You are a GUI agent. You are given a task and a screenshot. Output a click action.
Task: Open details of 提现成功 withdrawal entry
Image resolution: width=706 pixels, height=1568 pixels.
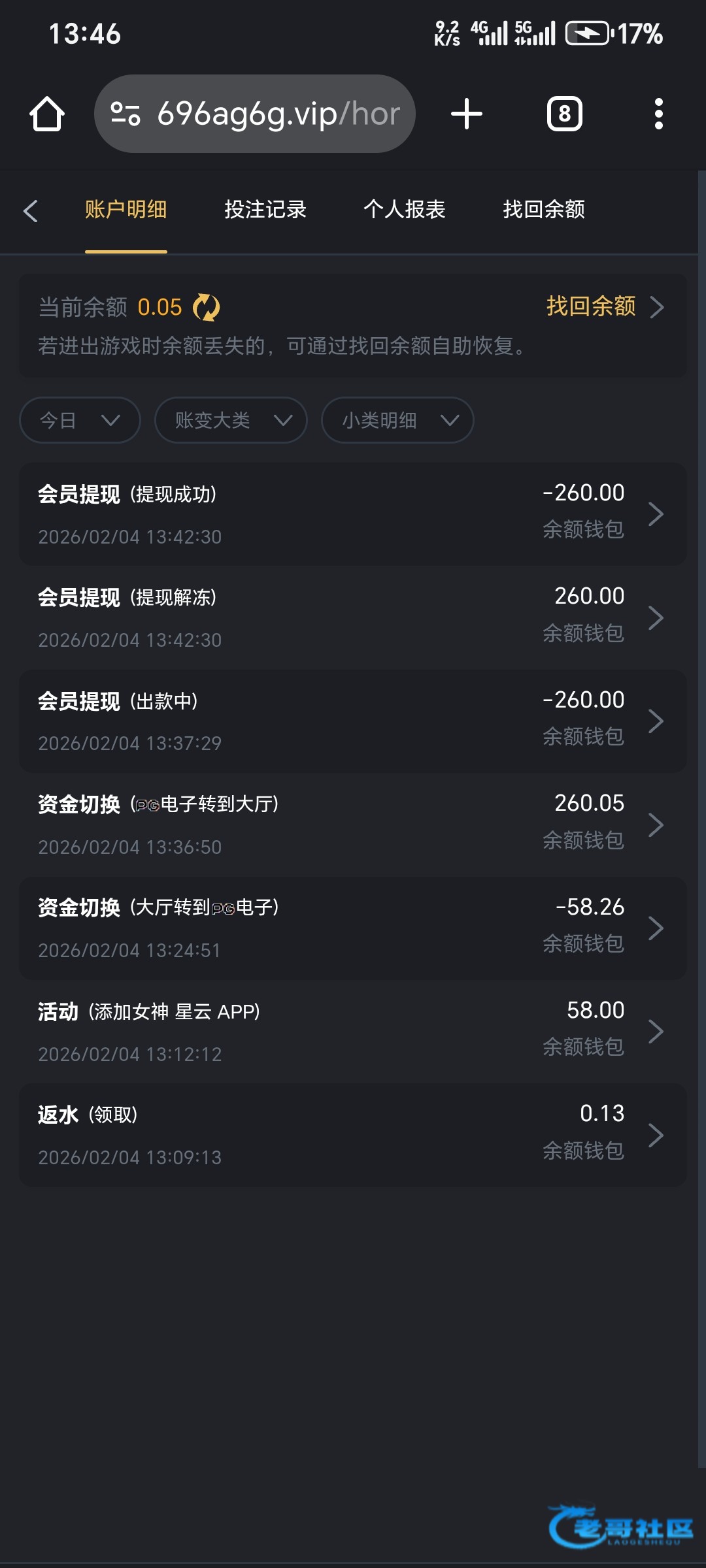tap(353, 514)
